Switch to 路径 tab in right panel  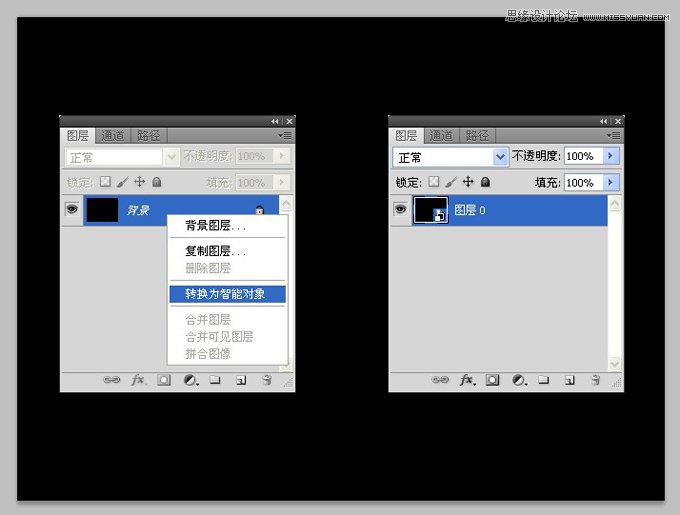coord(477,136)
